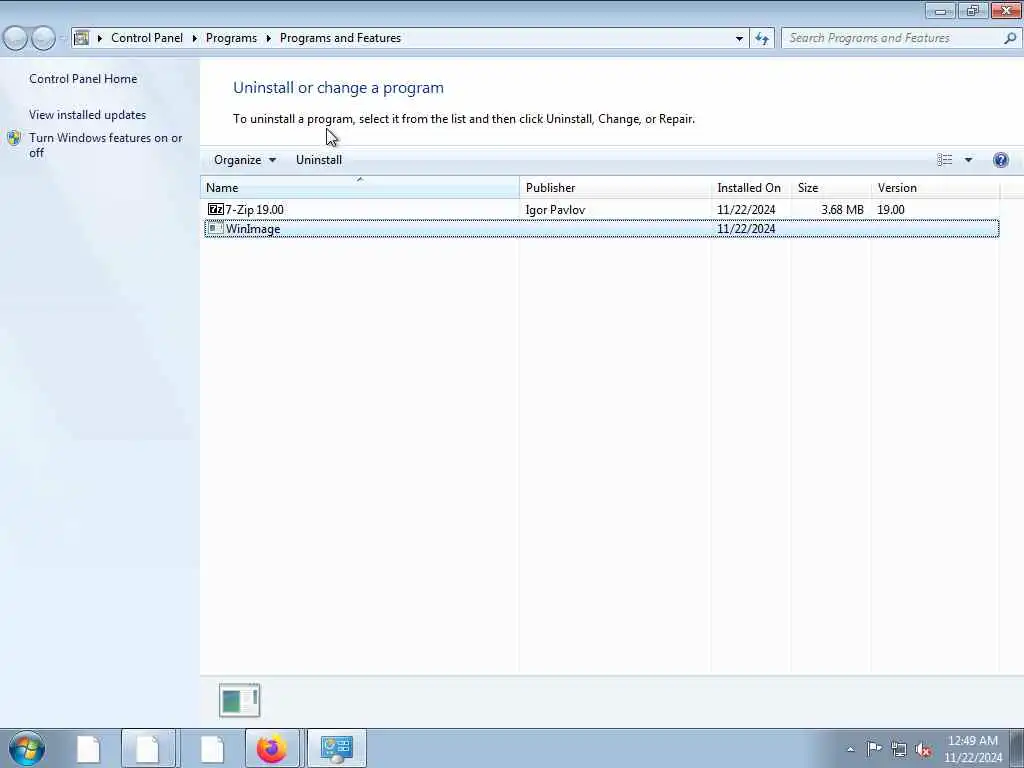Open Control Panel Home link
The height and width of the screenshot is (768, 1024).
click(83, 78)
